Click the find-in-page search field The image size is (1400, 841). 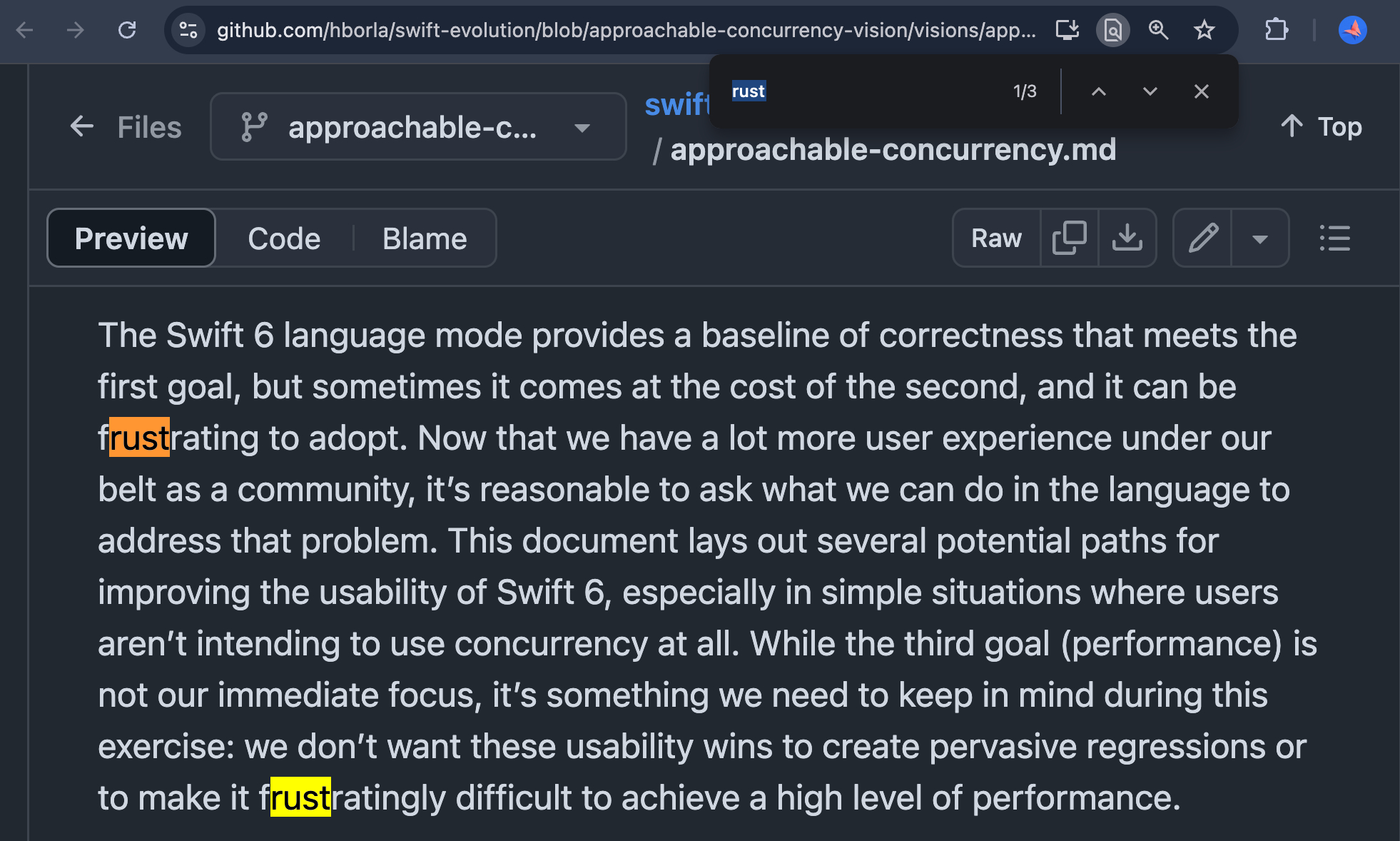click(871, 91)
